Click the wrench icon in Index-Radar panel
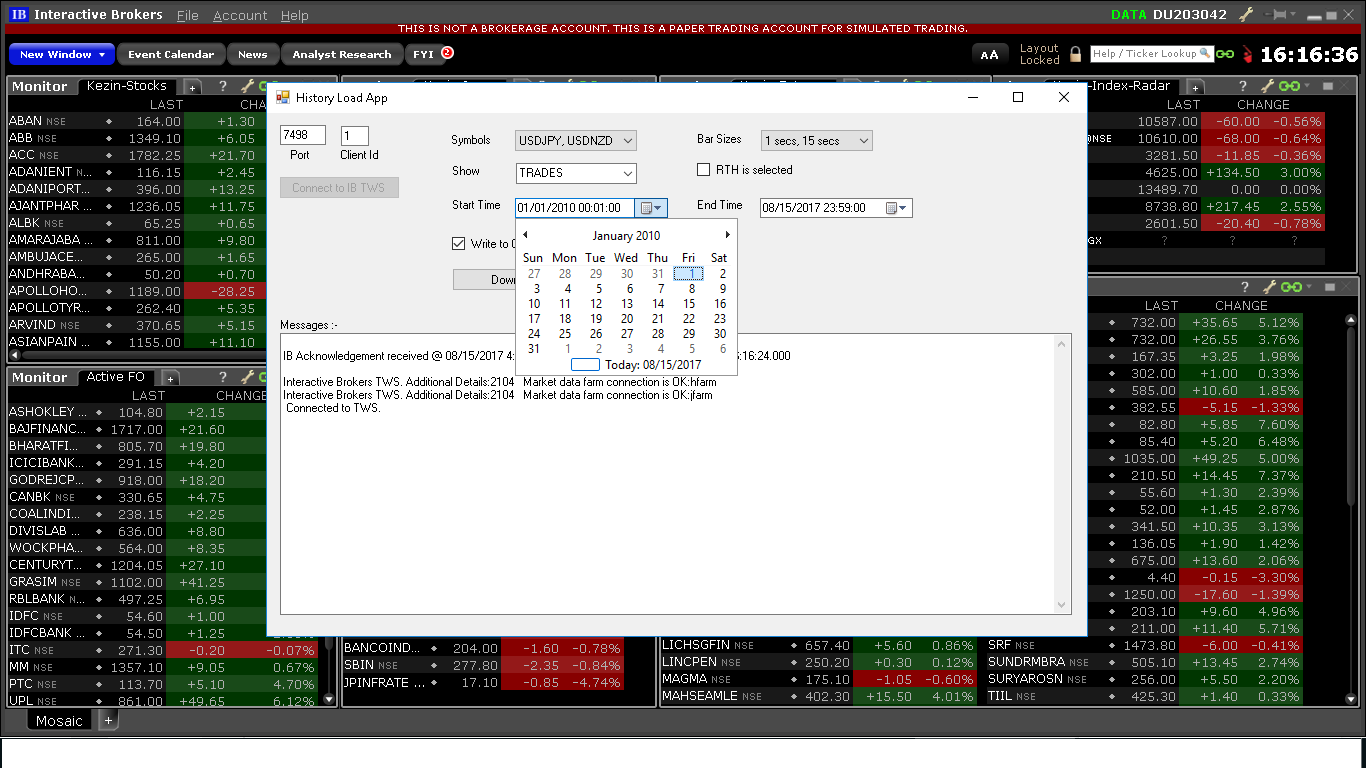 pyautogui.click(x=1267, y=87)
